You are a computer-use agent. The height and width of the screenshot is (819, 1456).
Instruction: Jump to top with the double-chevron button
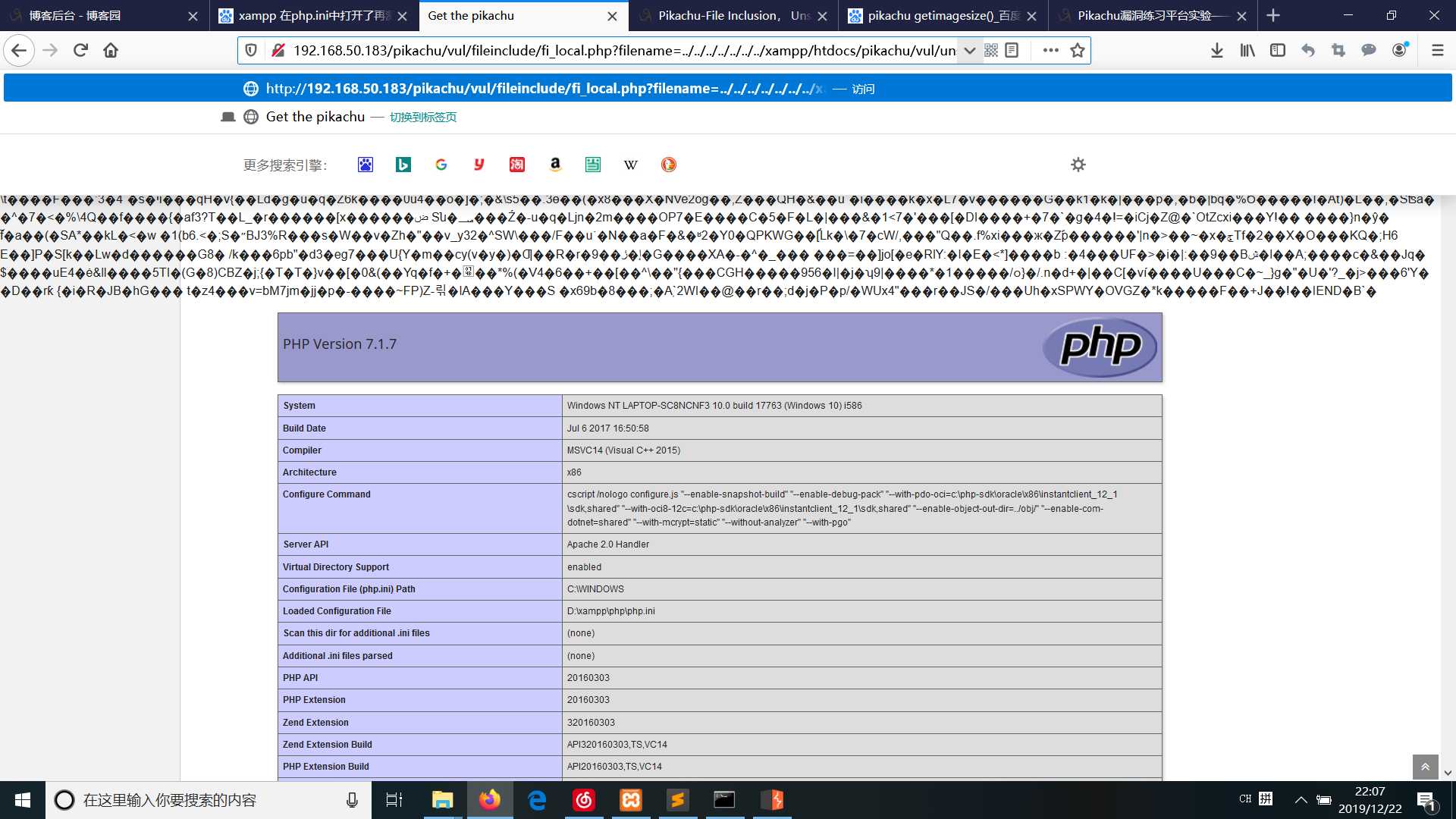1425,767
